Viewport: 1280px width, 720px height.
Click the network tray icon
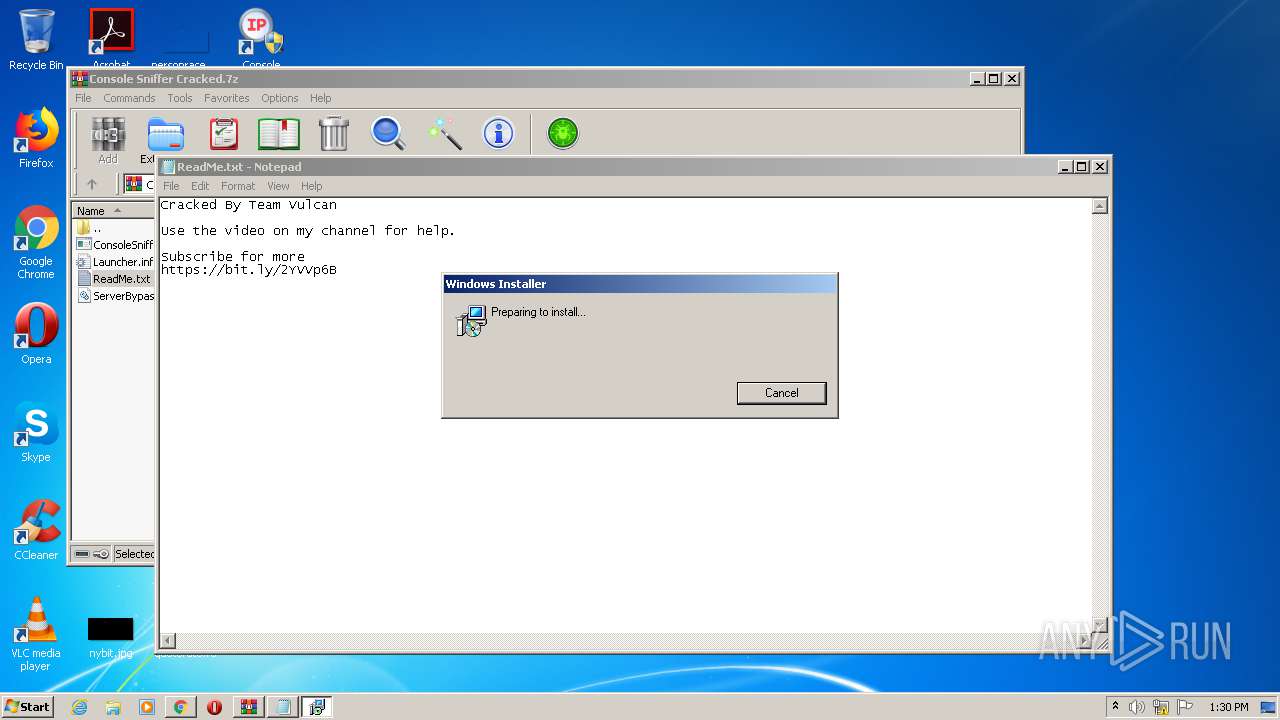(x=1161, y=707)
